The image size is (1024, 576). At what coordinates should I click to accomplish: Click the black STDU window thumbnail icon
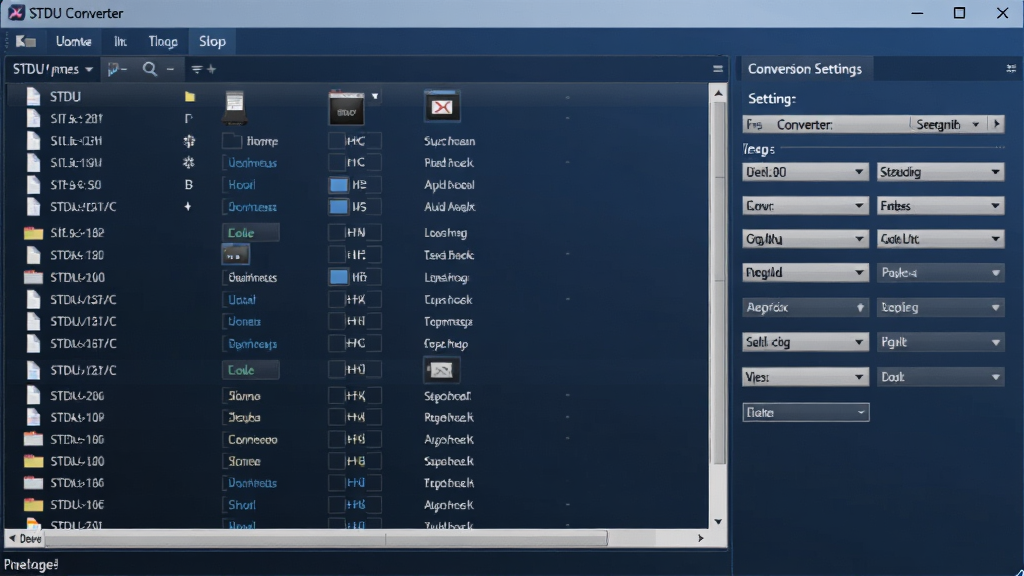pyautogui.click(x=346, y=108)
